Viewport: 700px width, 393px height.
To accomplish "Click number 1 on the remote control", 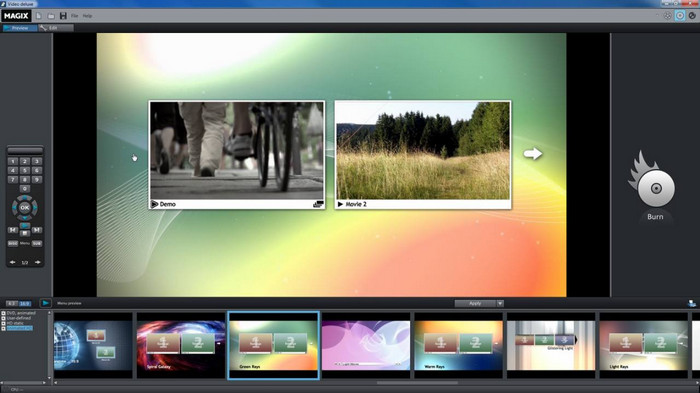I will pos(12,161).
